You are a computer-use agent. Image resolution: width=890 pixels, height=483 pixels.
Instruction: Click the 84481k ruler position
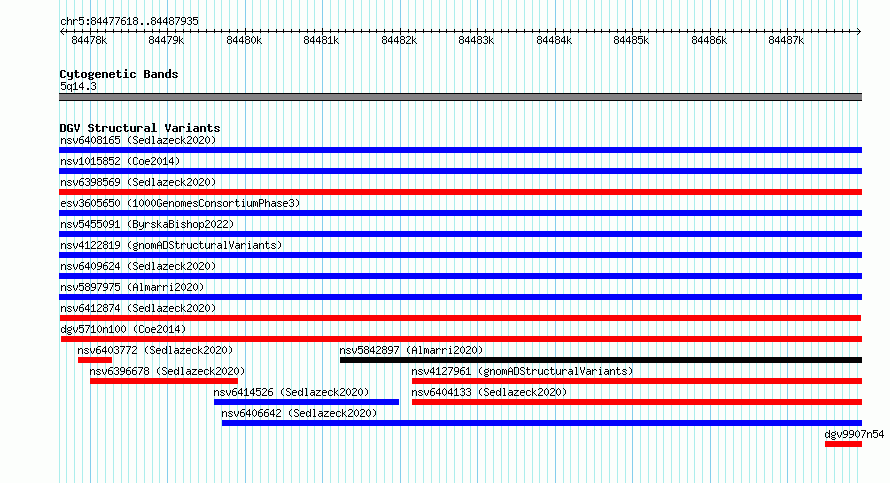click(x=321, y=40)
